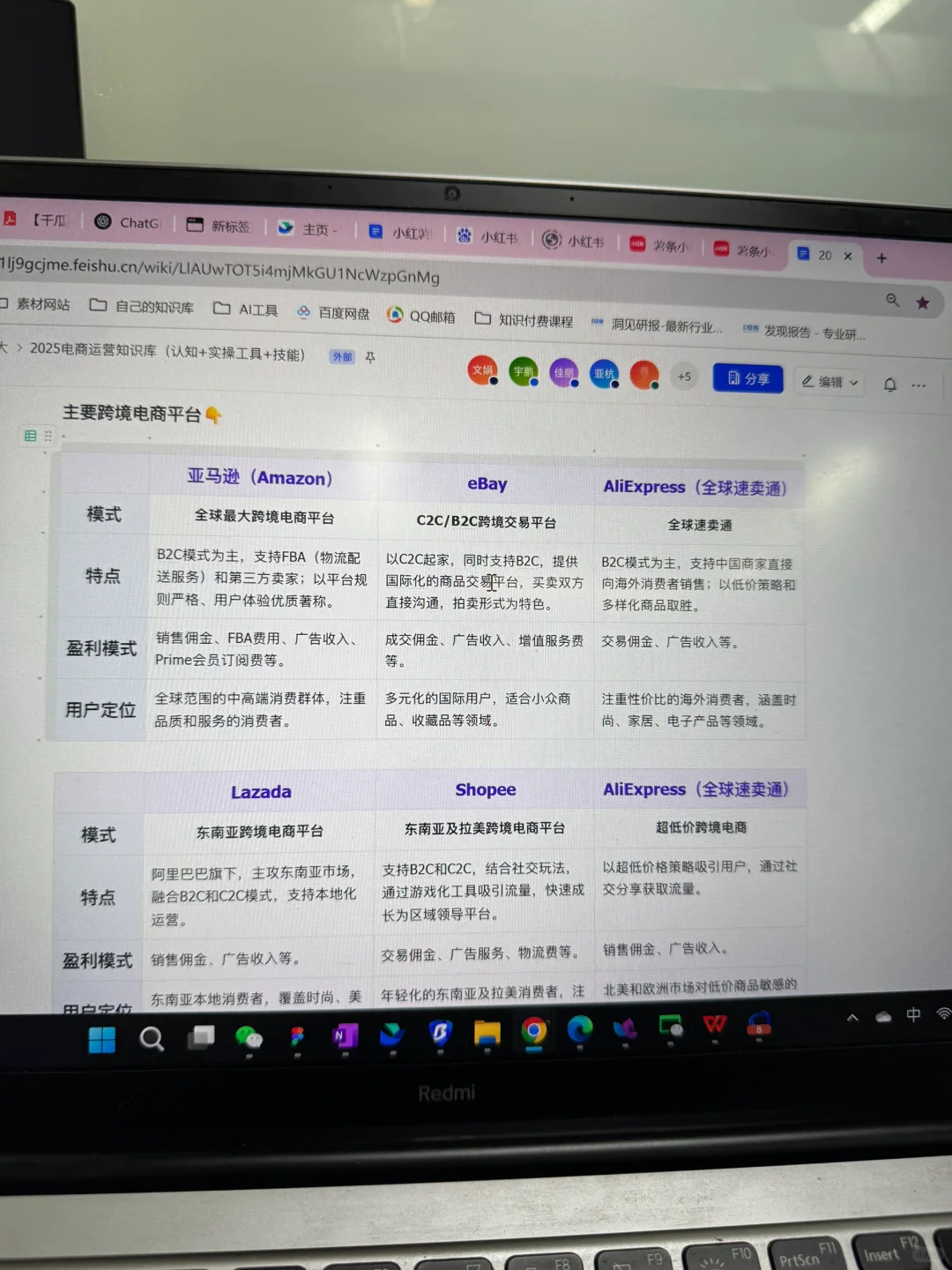Click breadcrumb 2025电商运营知识库
Screen dimensions: 952x1270
pos(167,351)
